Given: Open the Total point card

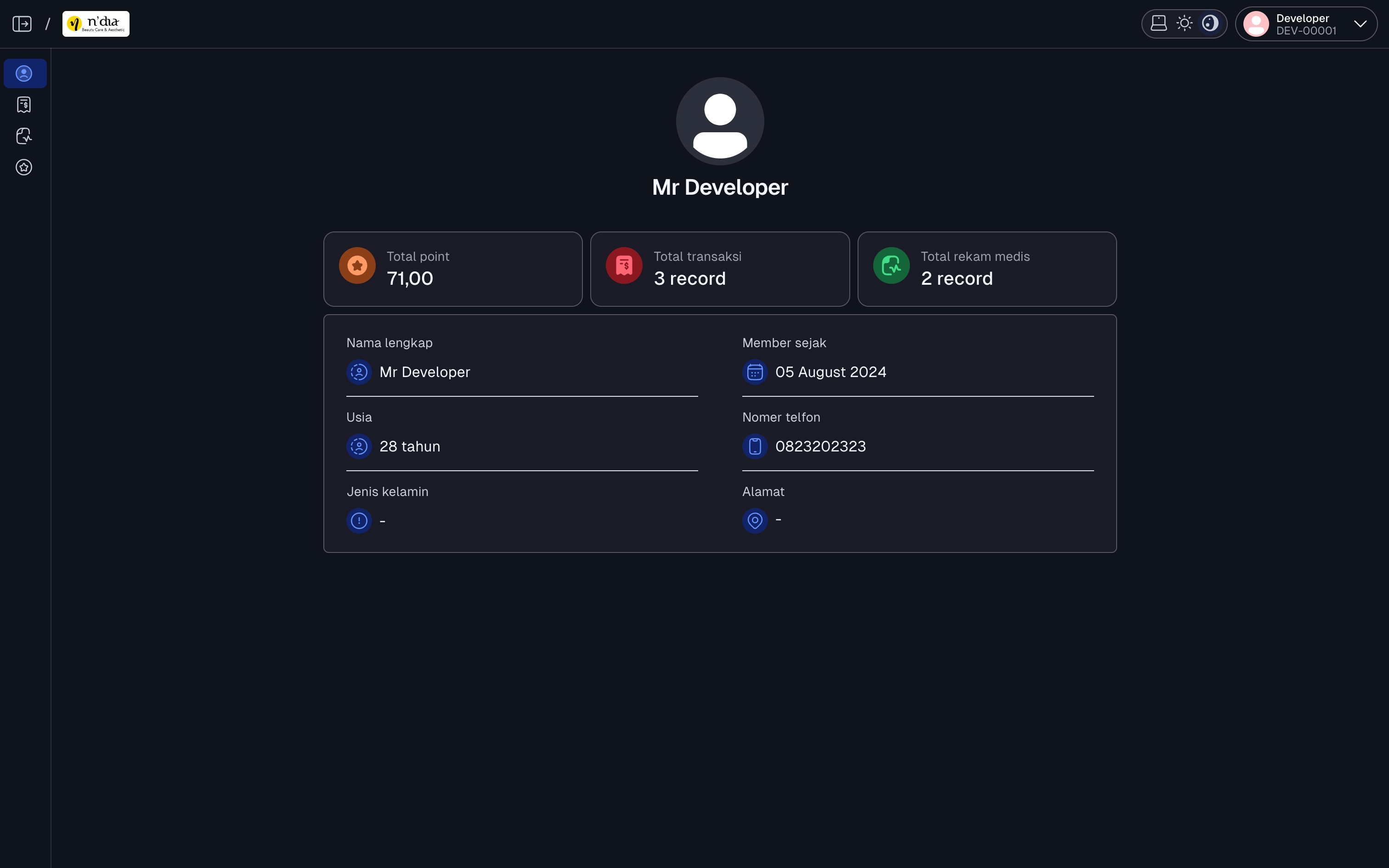Looking at the screenshot, I should 453,269.
